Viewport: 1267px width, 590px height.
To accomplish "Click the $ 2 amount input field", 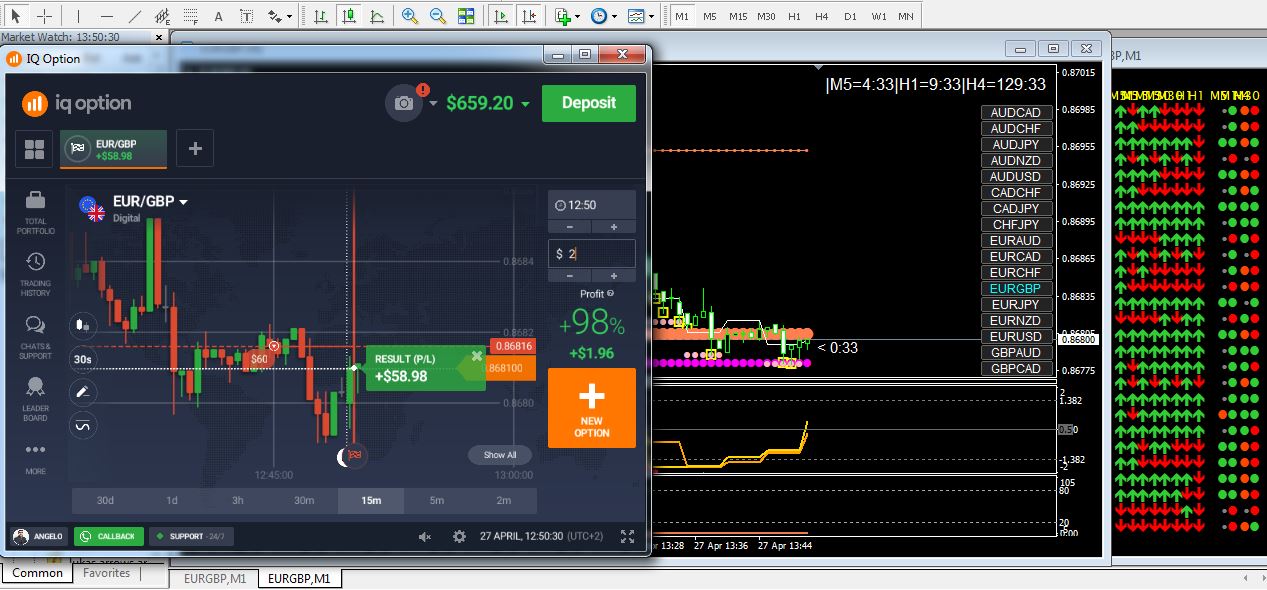I will coord(592,254).
